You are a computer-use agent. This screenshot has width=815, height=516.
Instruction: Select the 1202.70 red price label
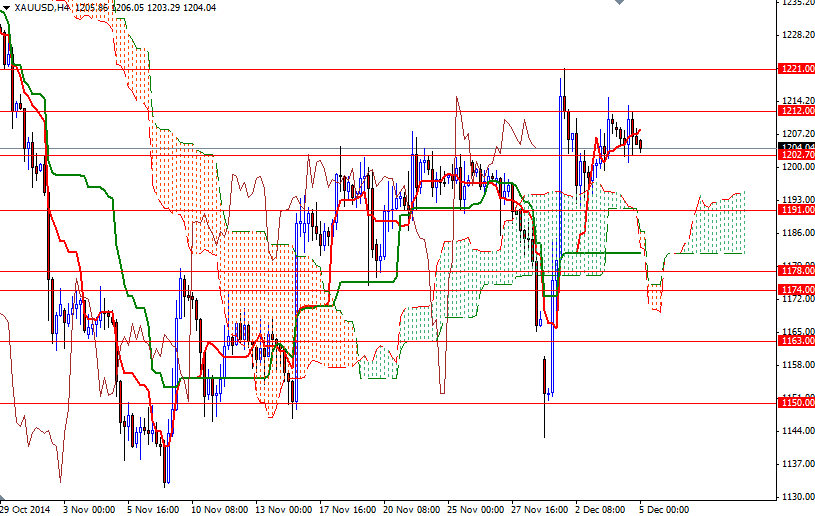[795, 156]
